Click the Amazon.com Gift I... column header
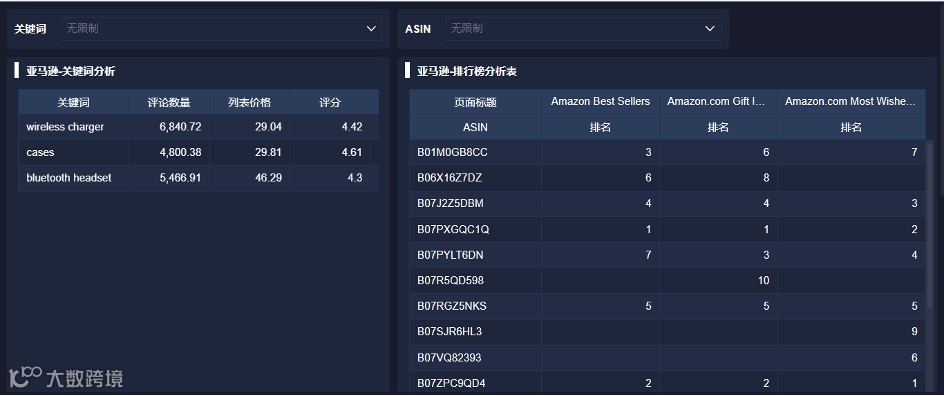 718,102
